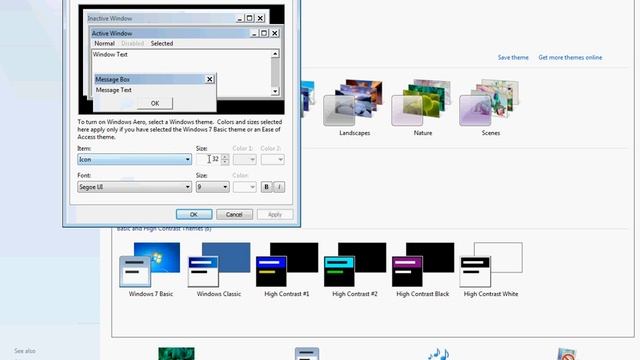This screenshot has height=360, width=640.
Task: Open the Window Color icon at bottom
Action: [x=307, y=354]
